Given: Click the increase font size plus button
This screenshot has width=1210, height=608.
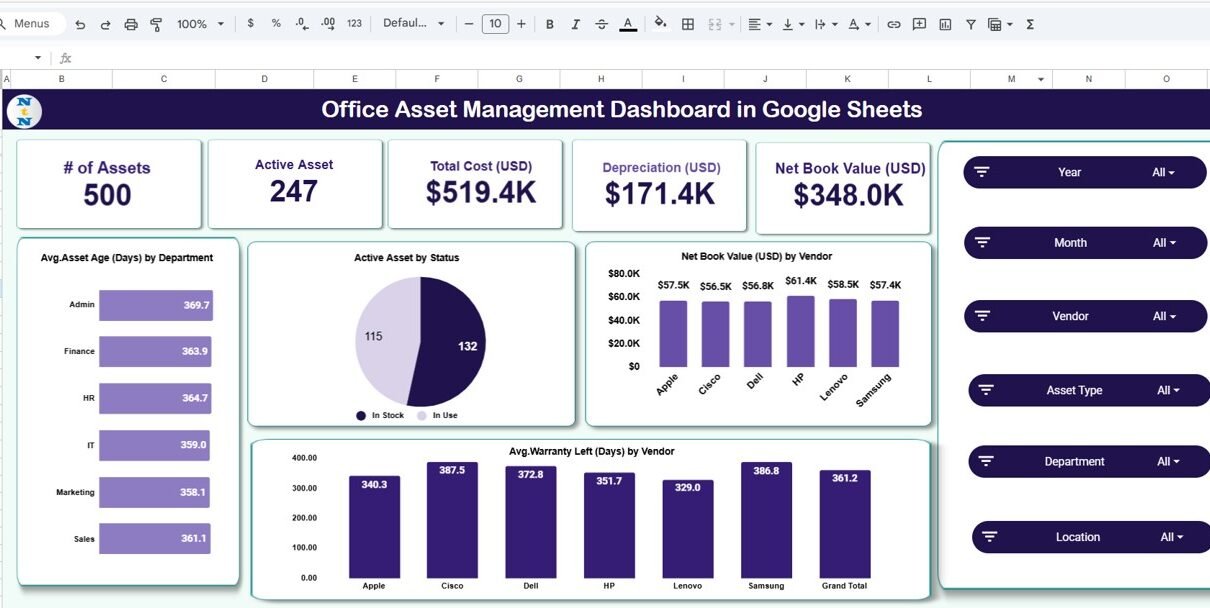Looking at the screenshot, I should pyautogui.click(x=521, y=24).
